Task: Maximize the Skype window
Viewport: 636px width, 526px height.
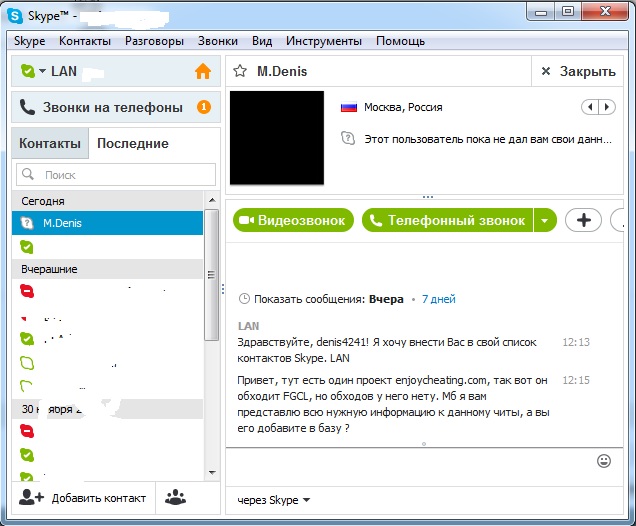Action: [568, 11]
